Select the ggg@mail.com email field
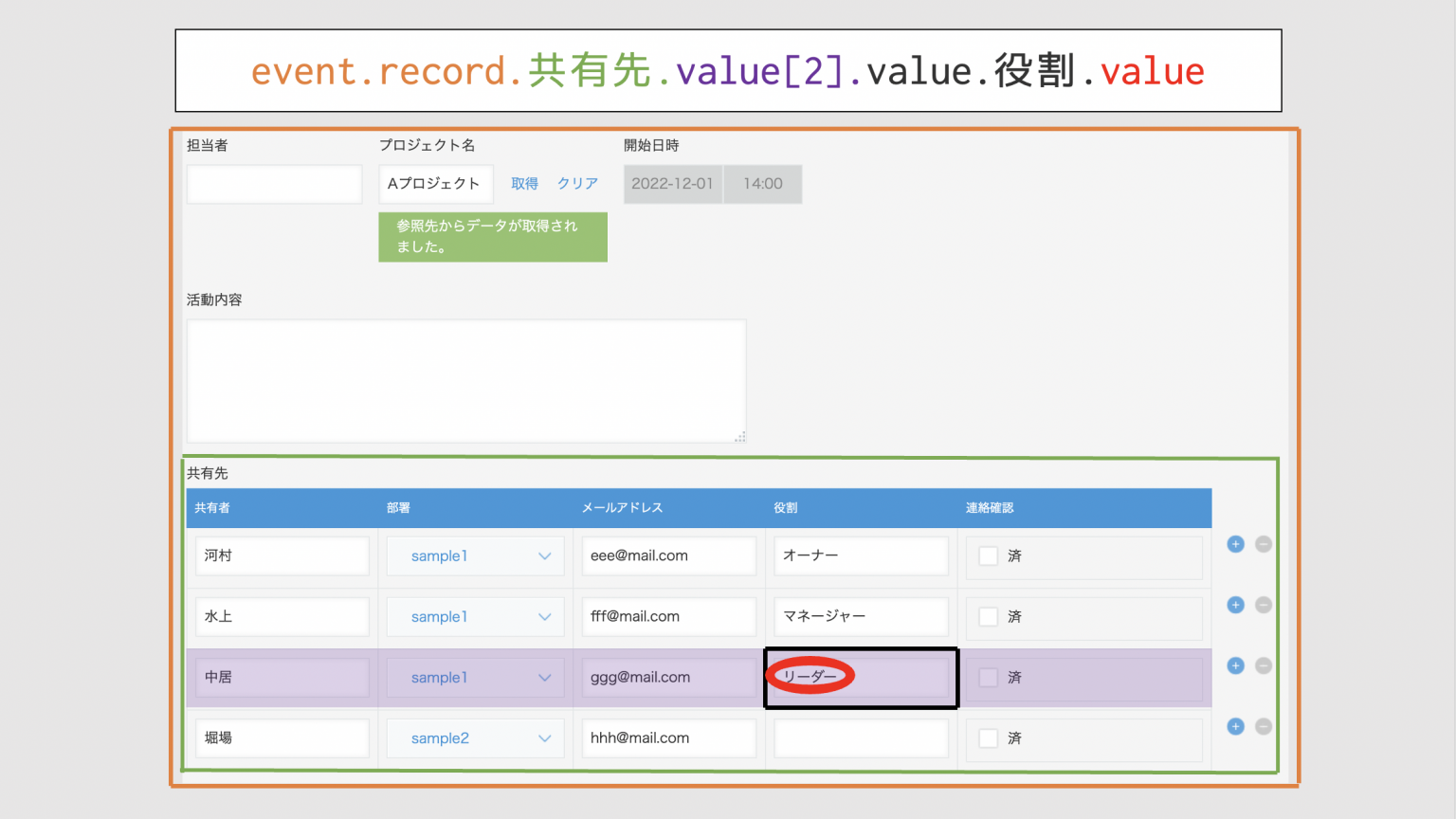The height and width of the screenshot is (819, 1456). point(668,677)
